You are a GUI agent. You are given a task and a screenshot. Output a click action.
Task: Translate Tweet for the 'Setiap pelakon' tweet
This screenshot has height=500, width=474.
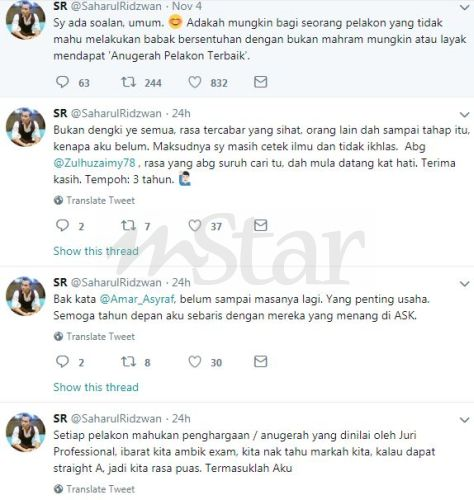coord(94,489)
